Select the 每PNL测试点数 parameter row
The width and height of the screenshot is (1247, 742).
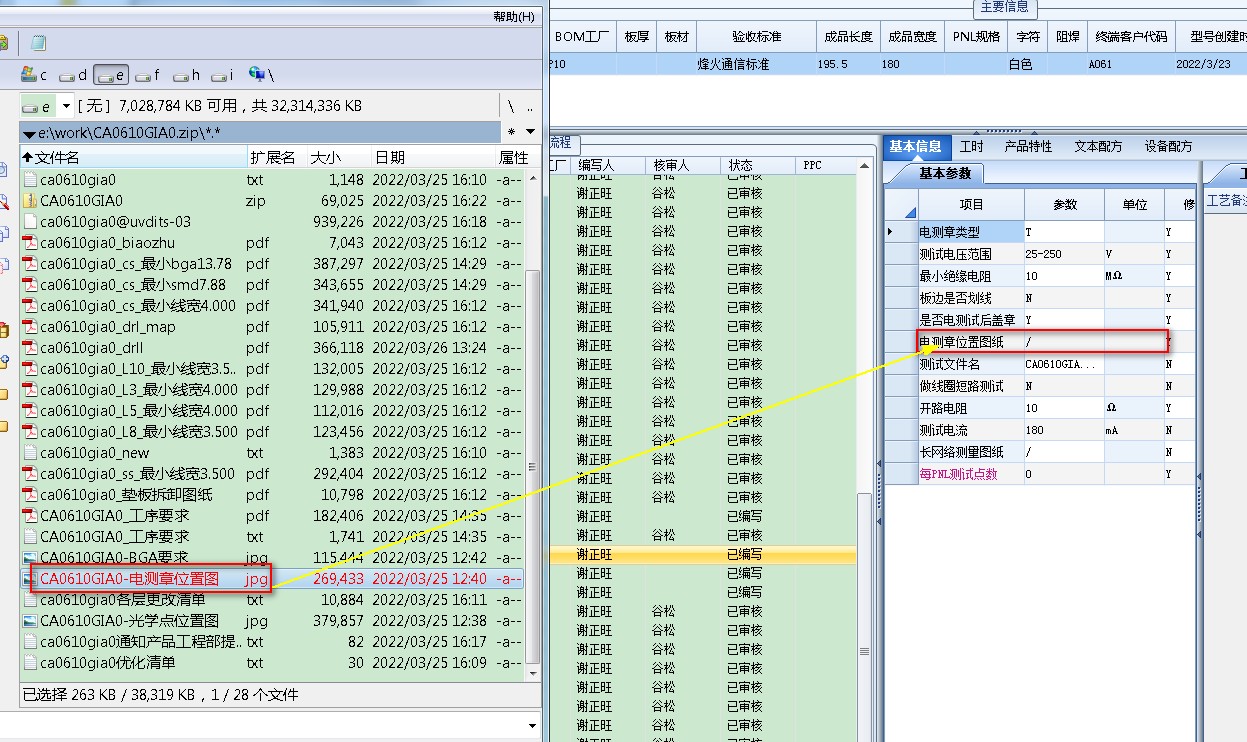coord(1040,474)
